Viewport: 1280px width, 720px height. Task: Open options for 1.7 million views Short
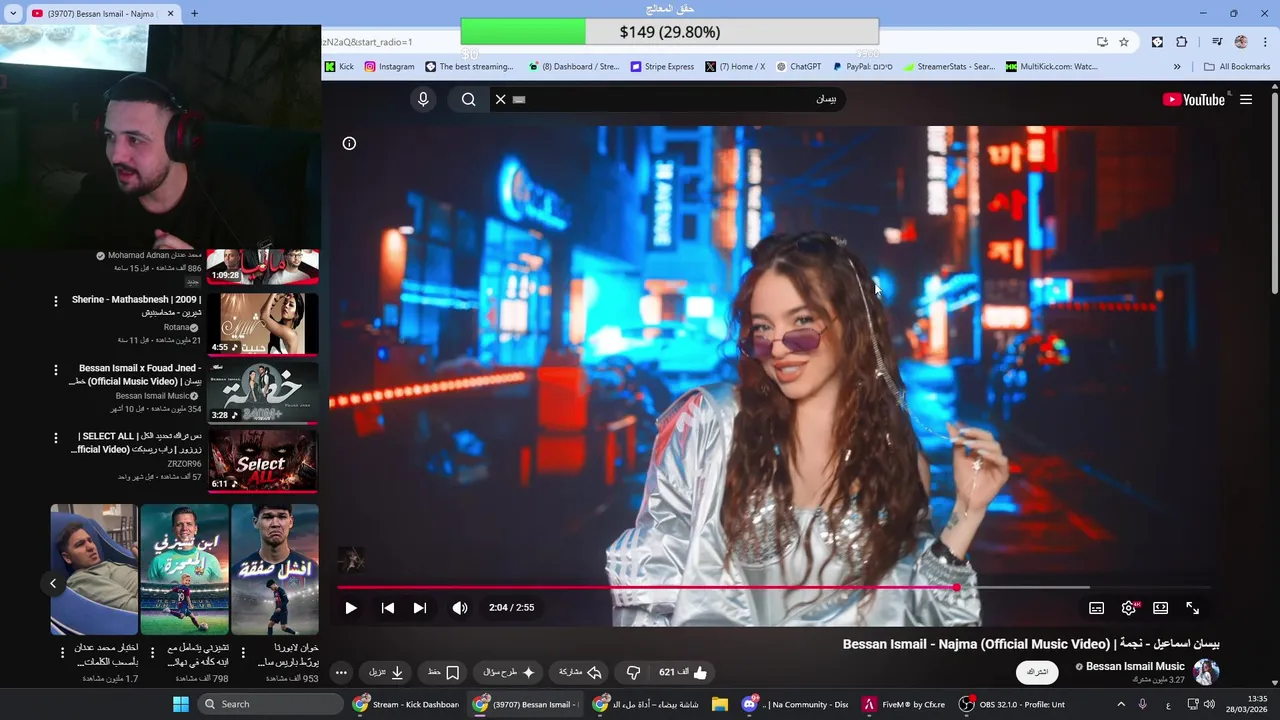(x=62, y=653)
